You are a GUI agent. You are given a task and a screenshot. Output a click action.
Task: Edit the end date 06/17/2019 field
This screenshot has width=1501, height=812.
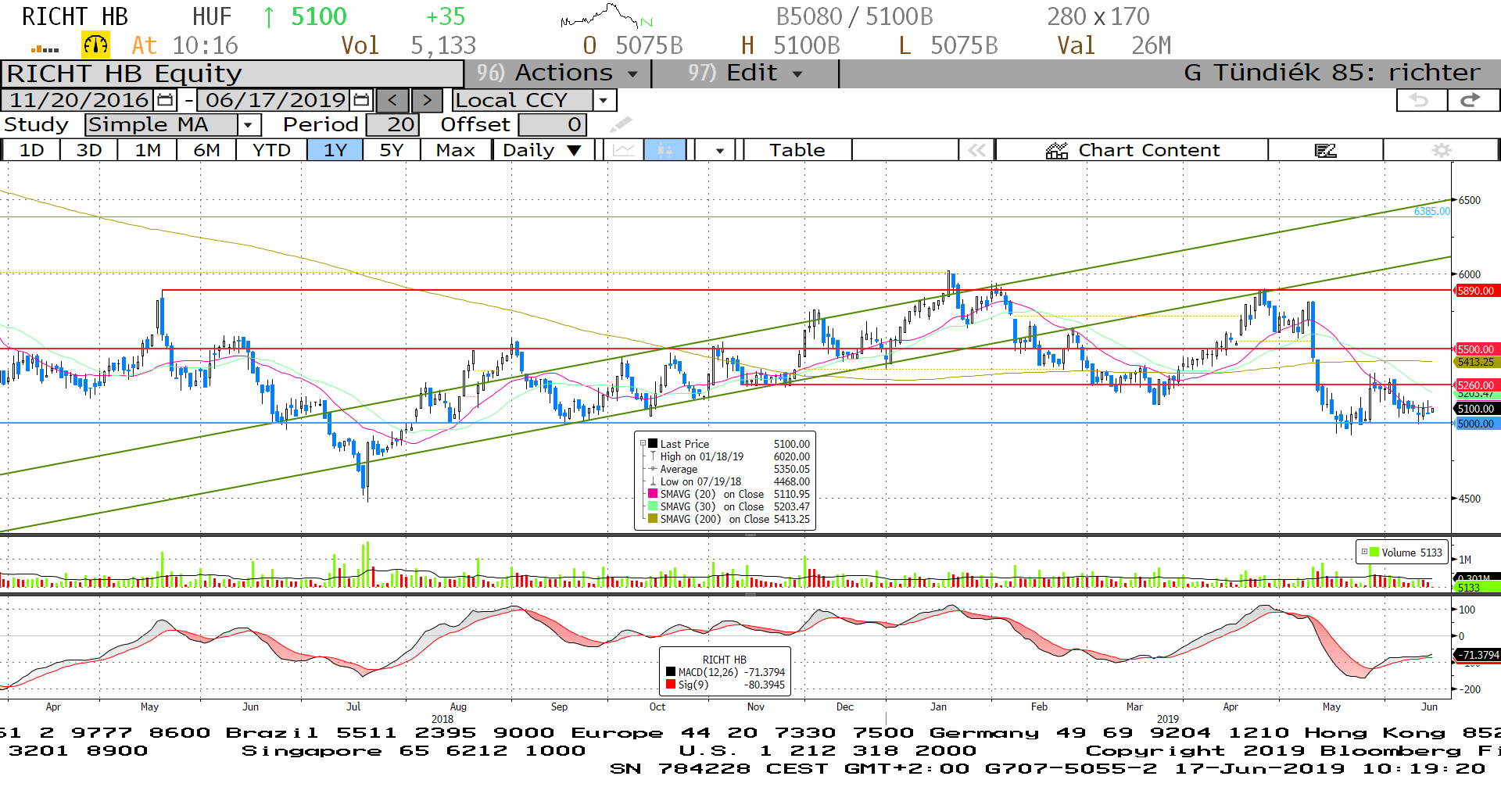coord(275,100)
